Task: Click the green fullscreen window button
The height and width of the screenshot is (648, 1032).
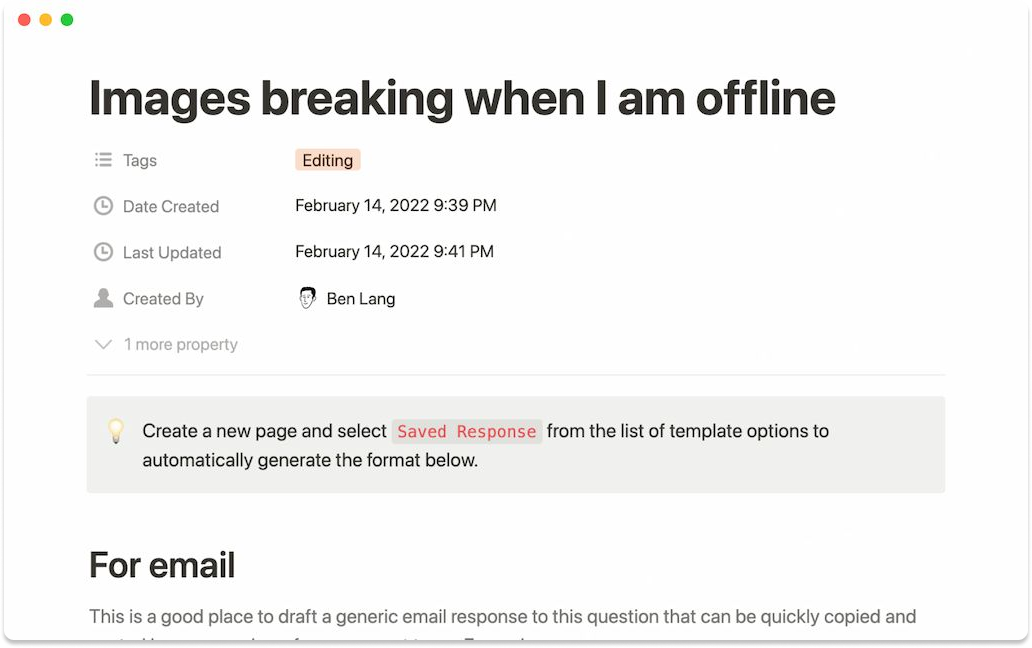Action: click(67, 20)
